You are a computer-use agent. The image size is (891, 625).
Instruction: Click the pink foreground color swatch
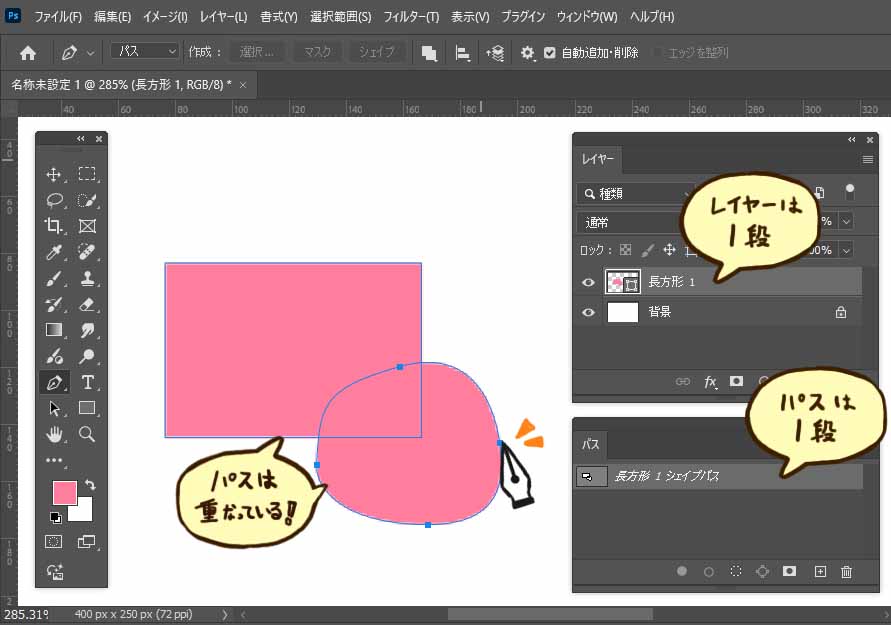(64, 492)
